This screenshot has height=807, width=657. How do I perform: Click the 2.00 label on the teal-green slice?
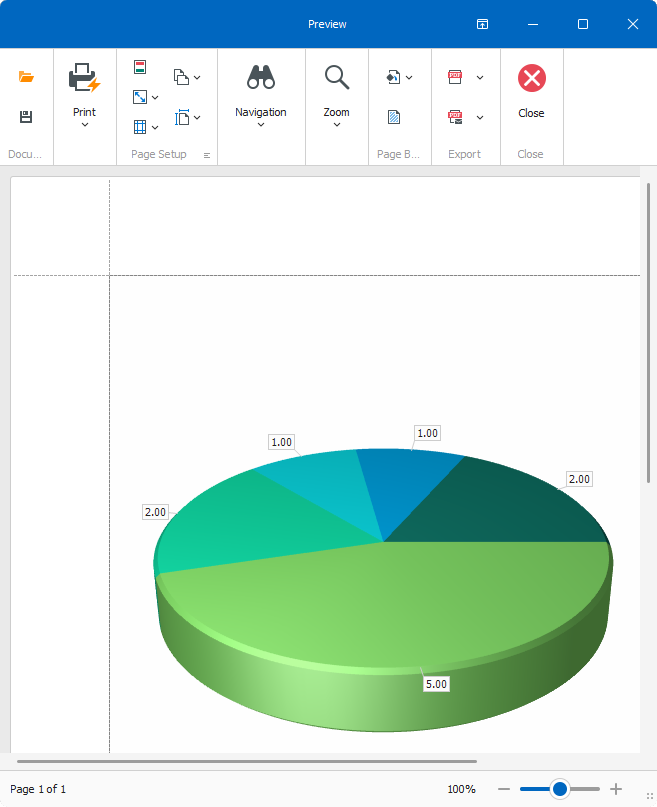pyautogui.click(x=155, y=512)
